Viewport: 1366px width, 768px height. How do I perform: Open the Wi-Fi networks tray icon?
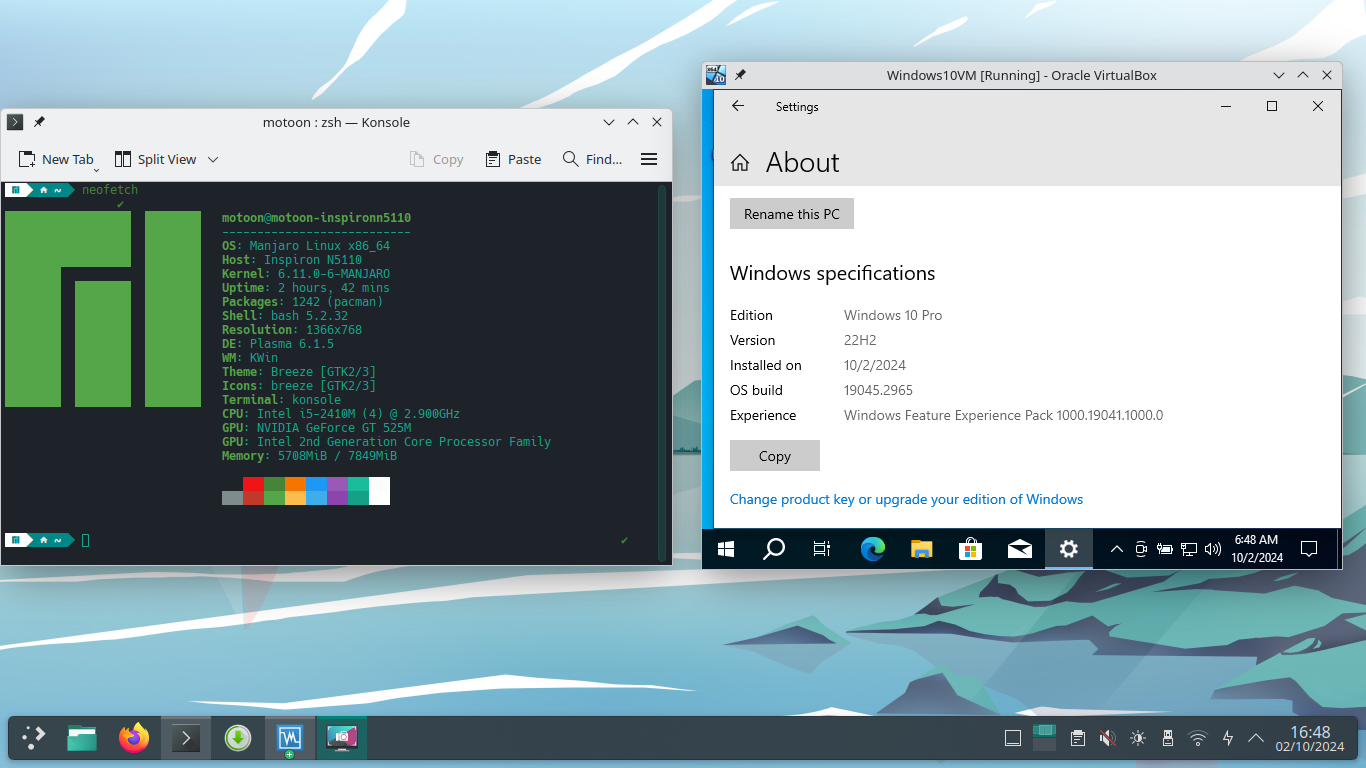tap(1197, 739)
